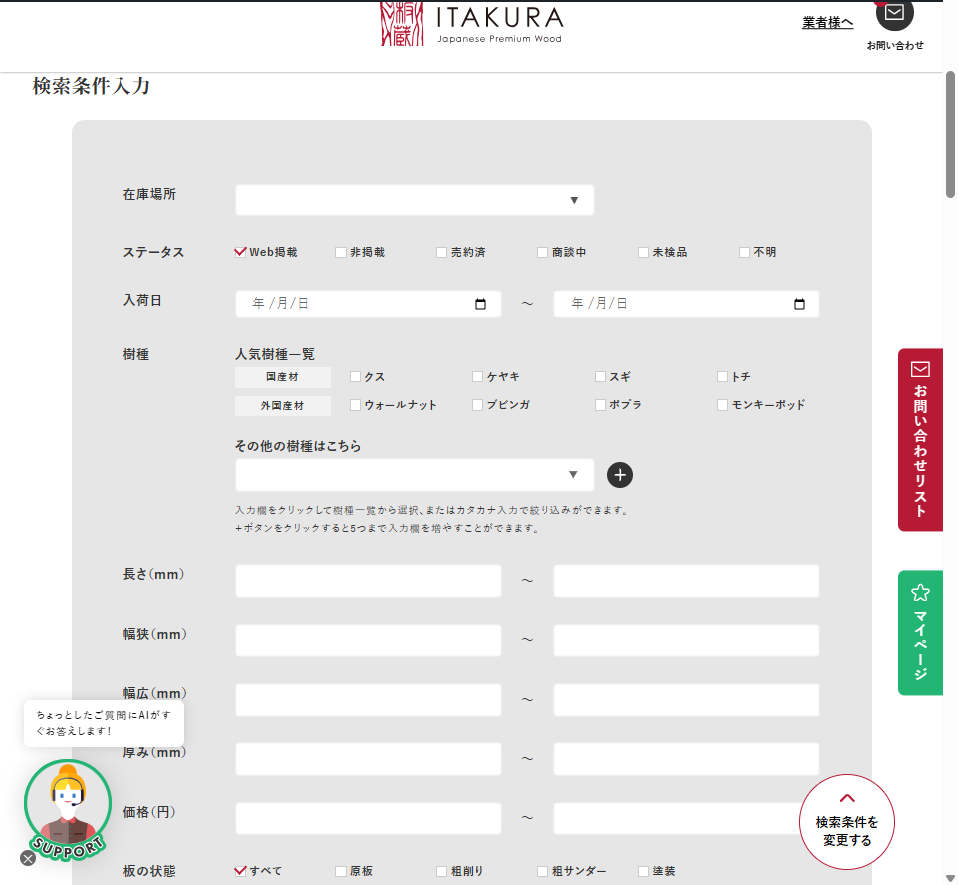Open calendar picker on the end arrival date

click(x=798, y=304)
